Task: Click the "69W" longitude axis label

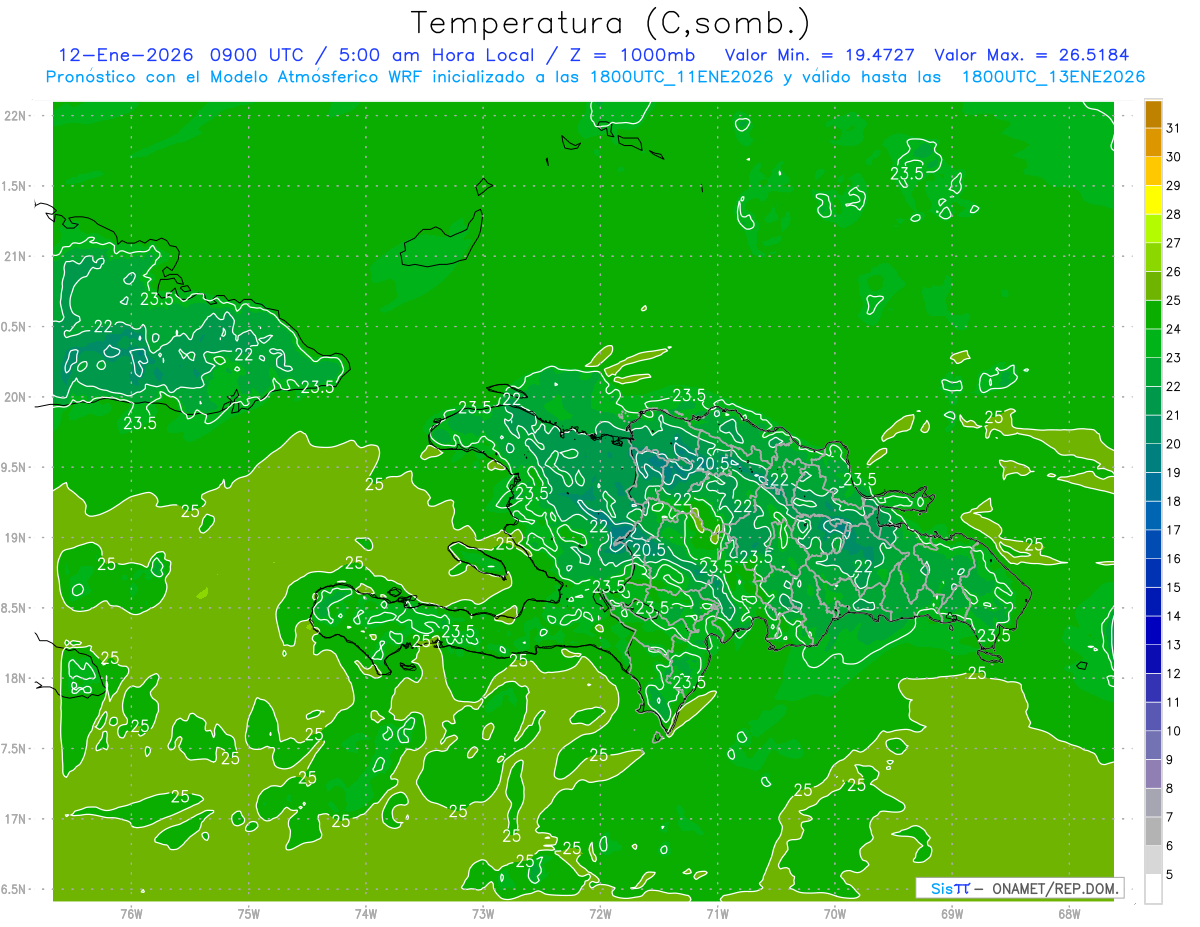Action: tap(952, 913)
